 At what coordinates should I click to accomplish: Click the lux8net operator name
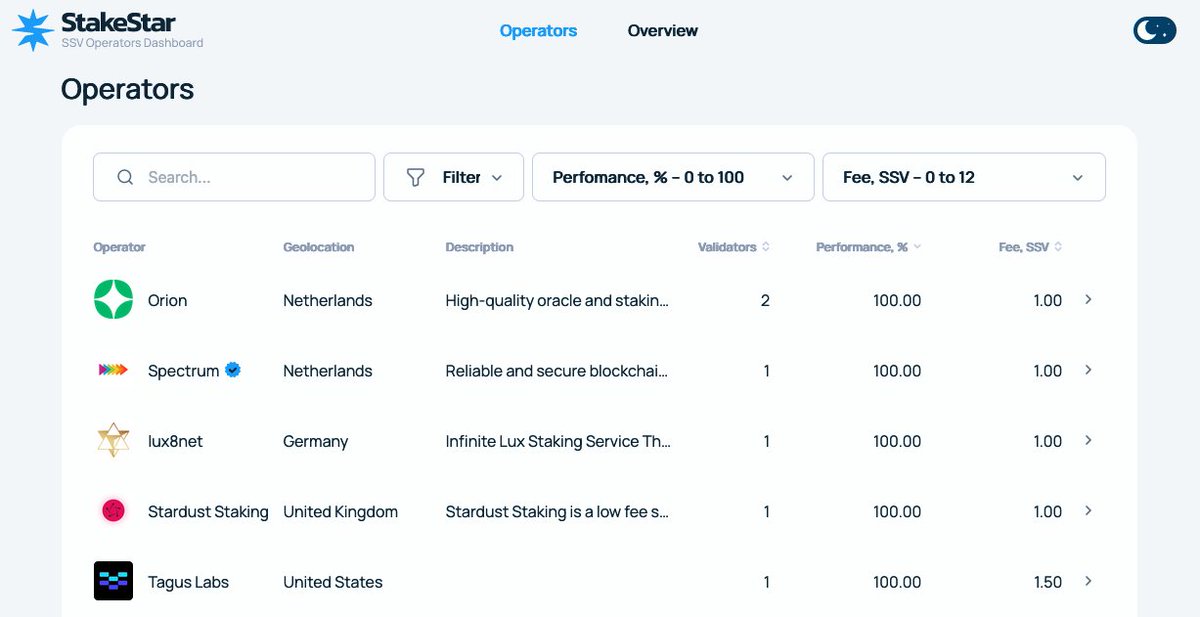175,441
